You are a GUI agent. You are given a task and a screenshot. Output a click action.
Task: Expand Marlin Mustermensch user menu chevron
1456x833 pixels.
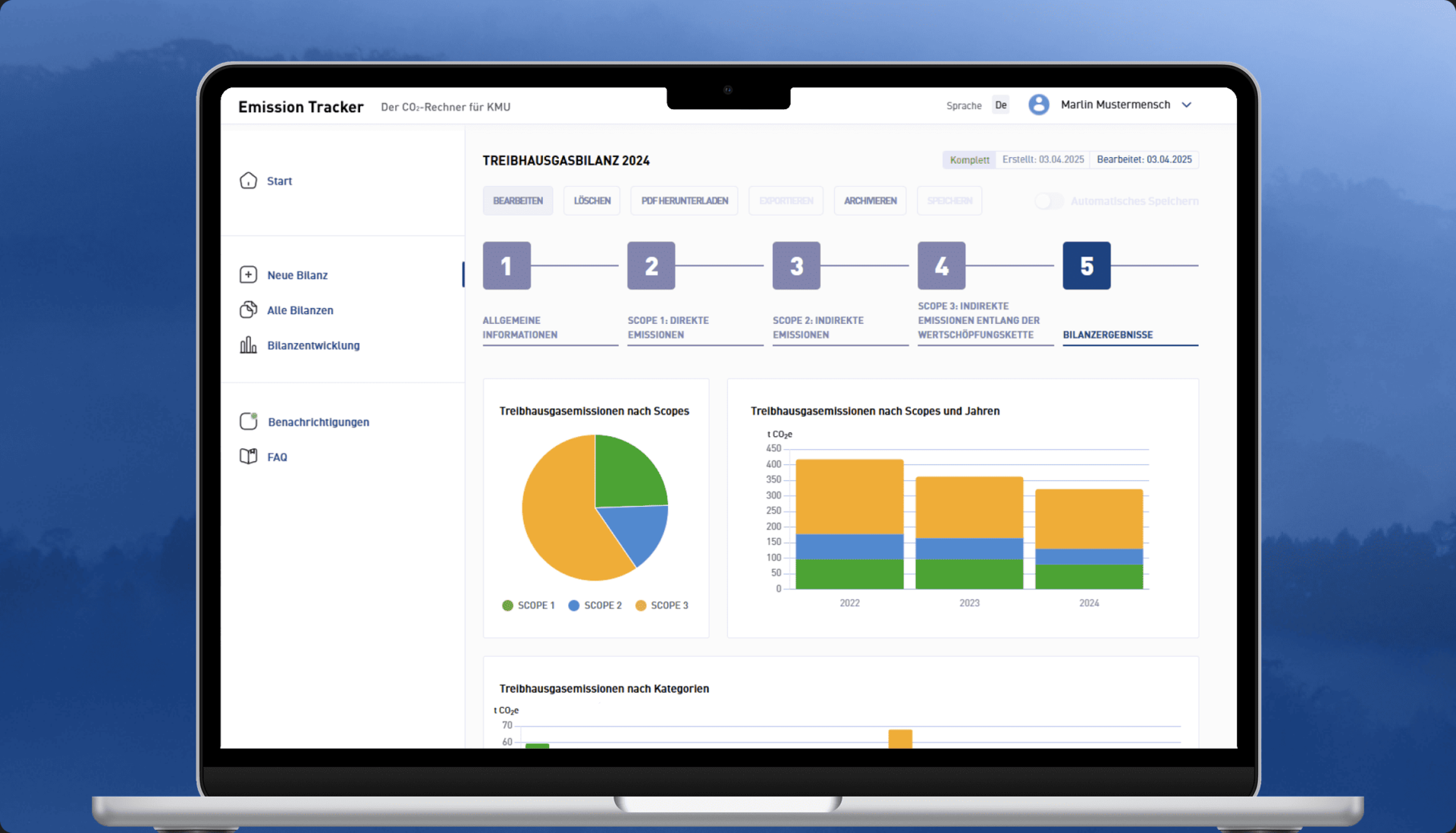coord(1187,105)
